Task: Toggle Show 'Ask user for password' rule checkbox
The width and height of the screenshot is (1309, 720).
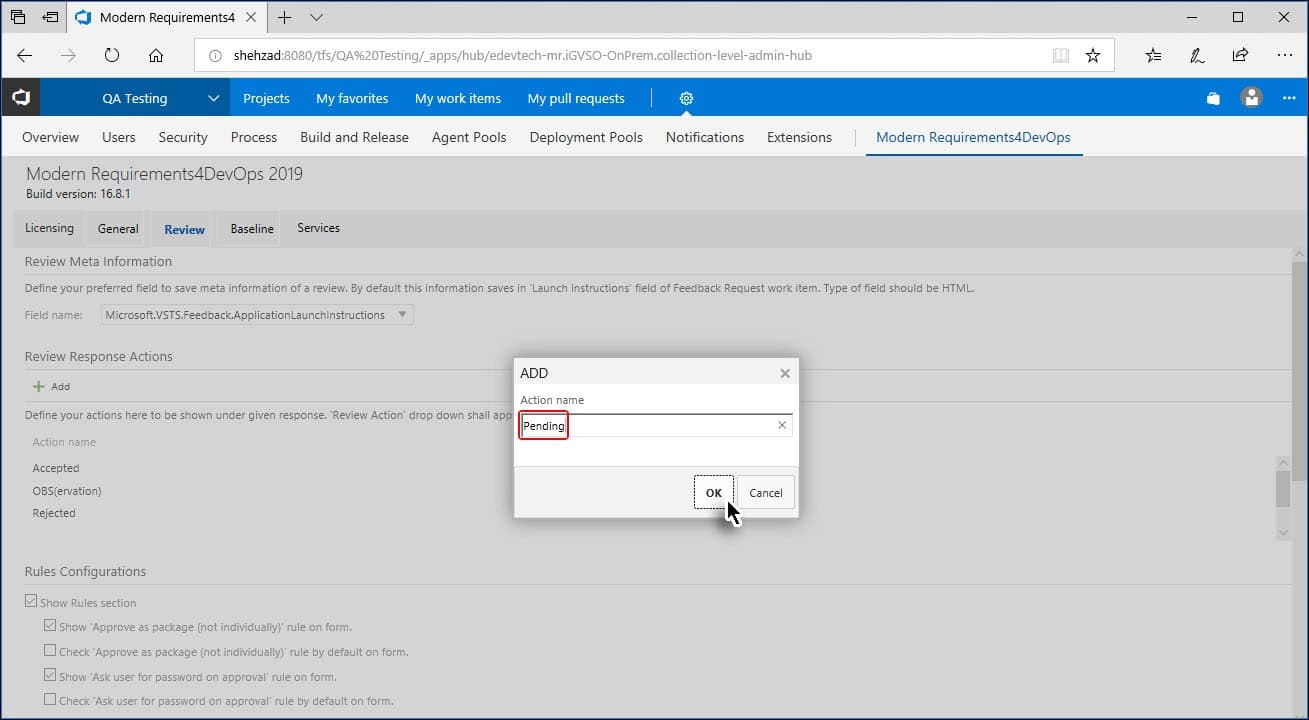Action: click(50, 676)
